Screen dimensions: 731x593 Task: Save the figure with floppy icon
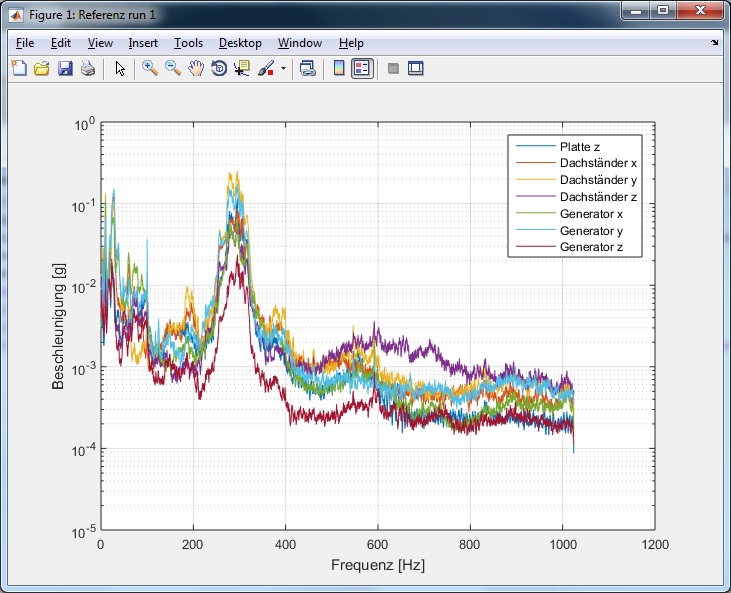(65, 69)
